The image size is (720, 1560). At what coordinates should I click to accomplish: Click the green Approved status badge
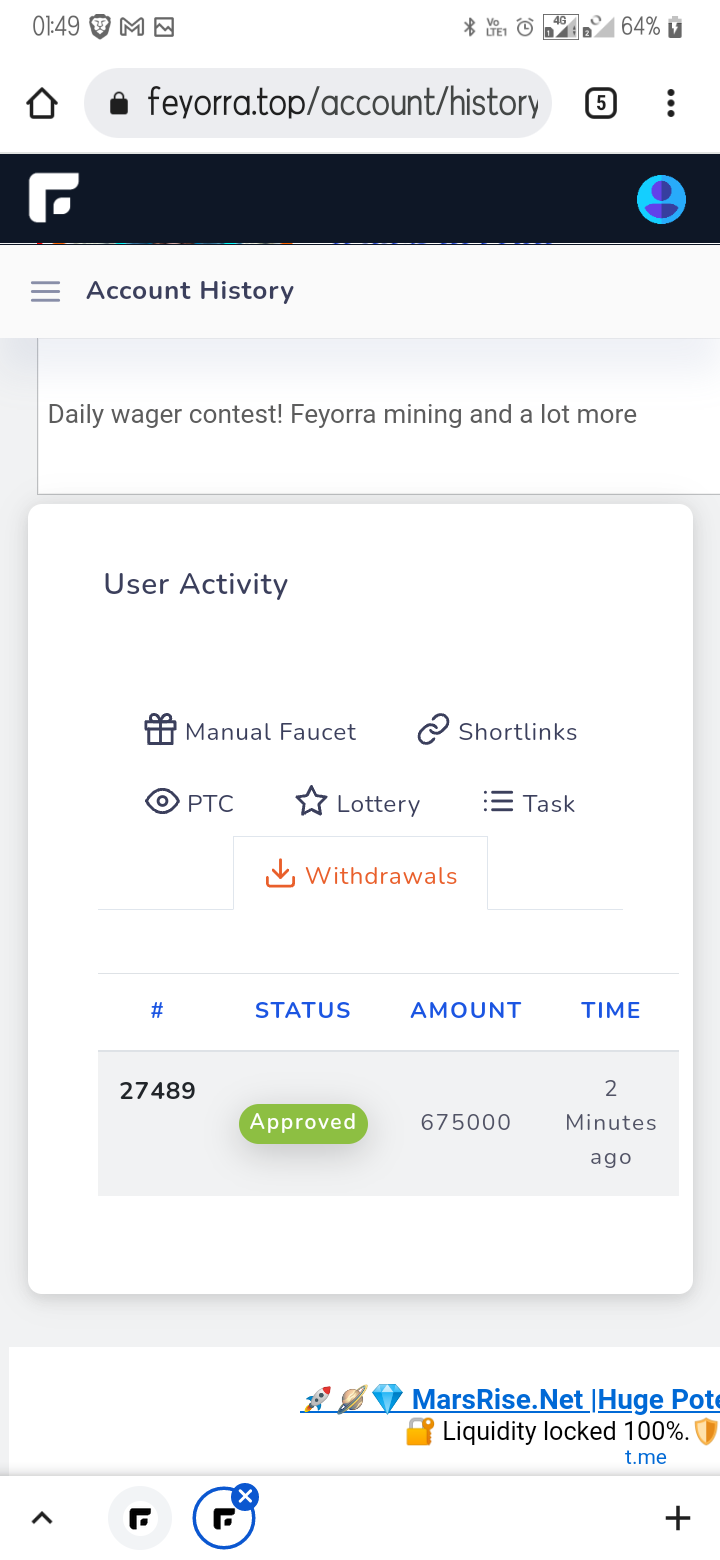click(303, 1122)
